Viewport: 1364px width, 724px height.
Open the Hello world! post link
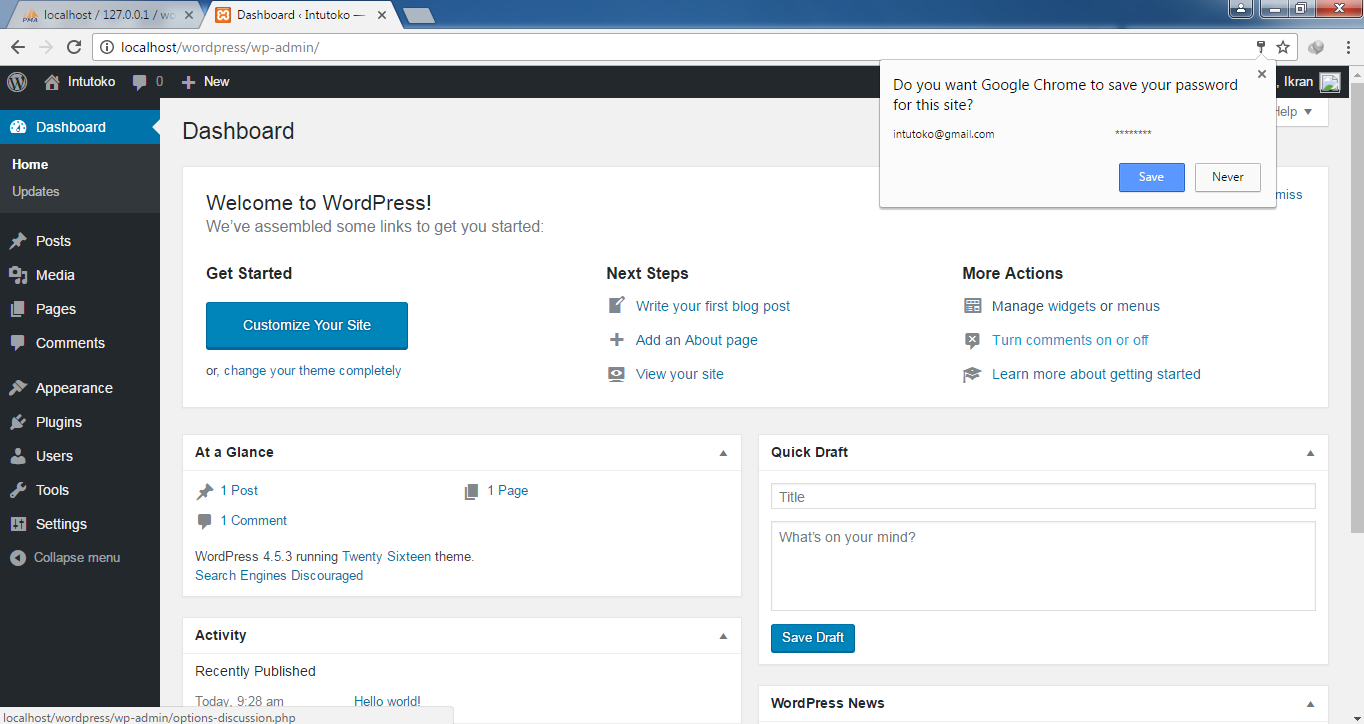(x=387, y=702)
